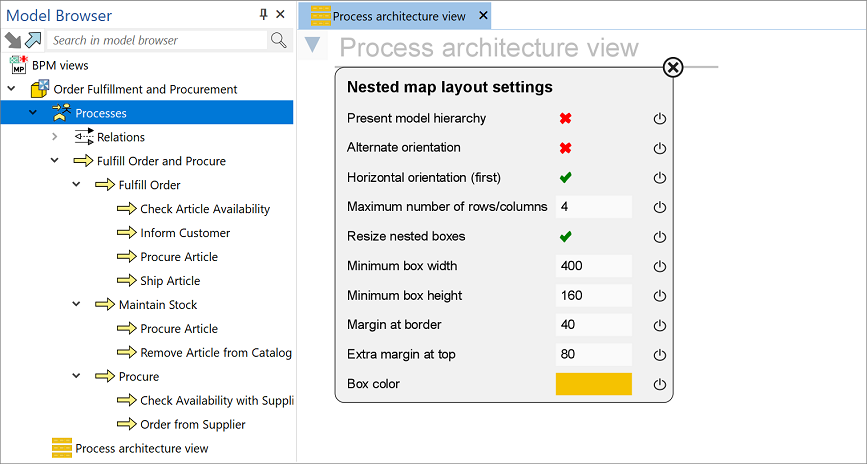867x464 pixels.
Task: Click reset icon next to Box color
Action: pos(659,385)
